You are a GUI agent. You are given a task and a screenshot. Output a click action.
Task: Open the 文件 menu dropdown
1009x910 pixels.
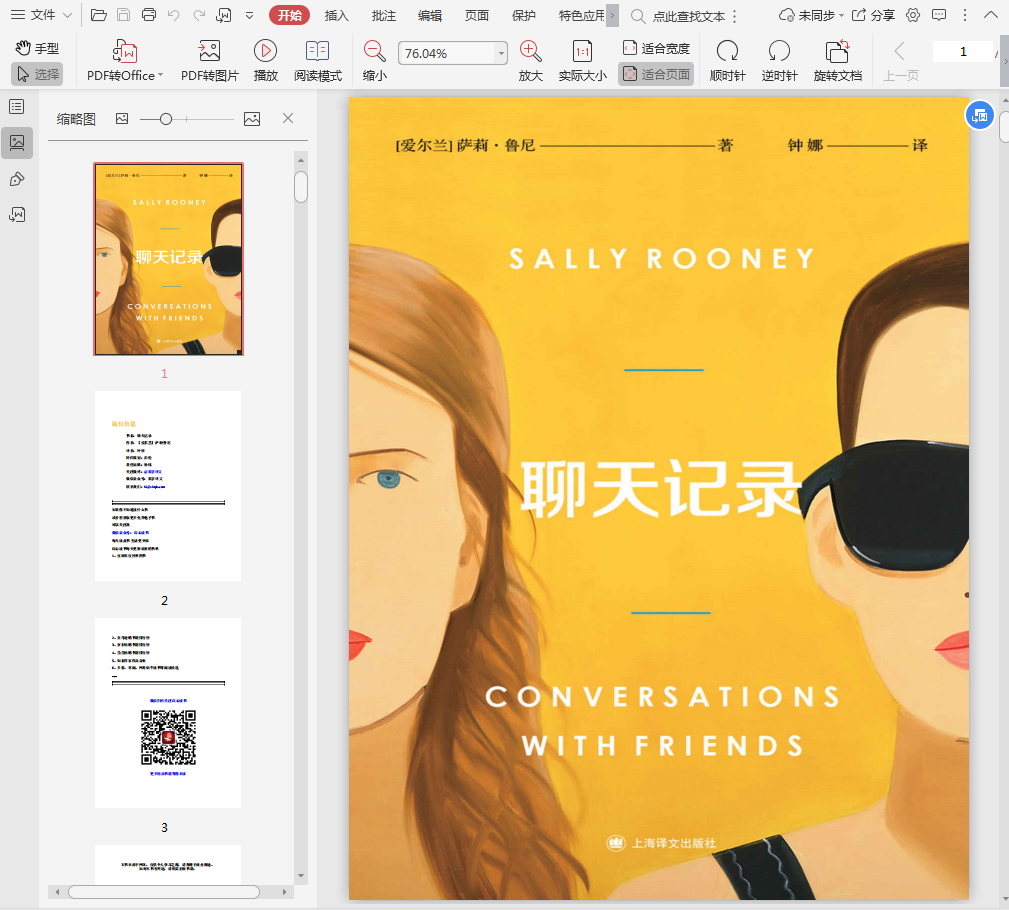[41, 15]
